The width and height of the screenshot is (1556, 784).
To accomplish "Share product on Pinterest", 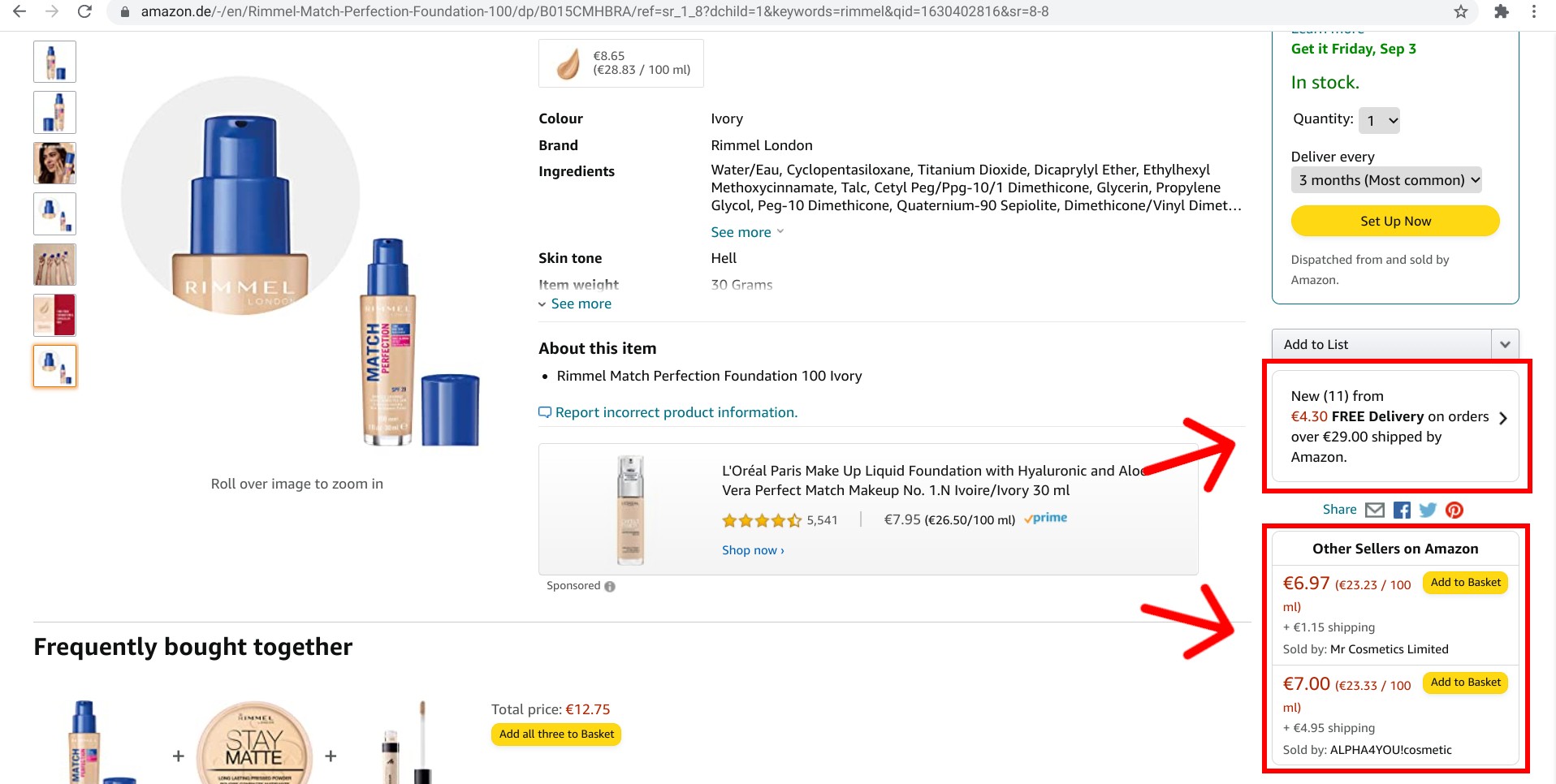I will pos(1454,510).
